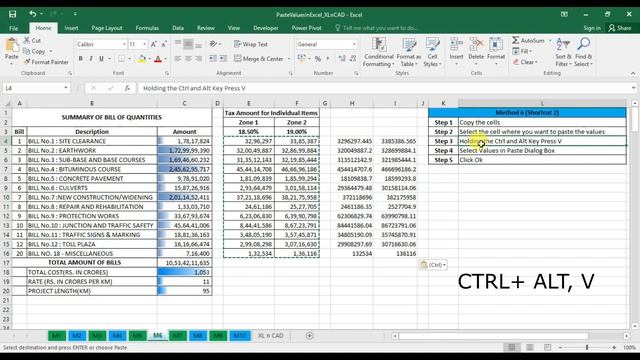
Task: Open the File menu tab
Action: (x=13, y=28)
